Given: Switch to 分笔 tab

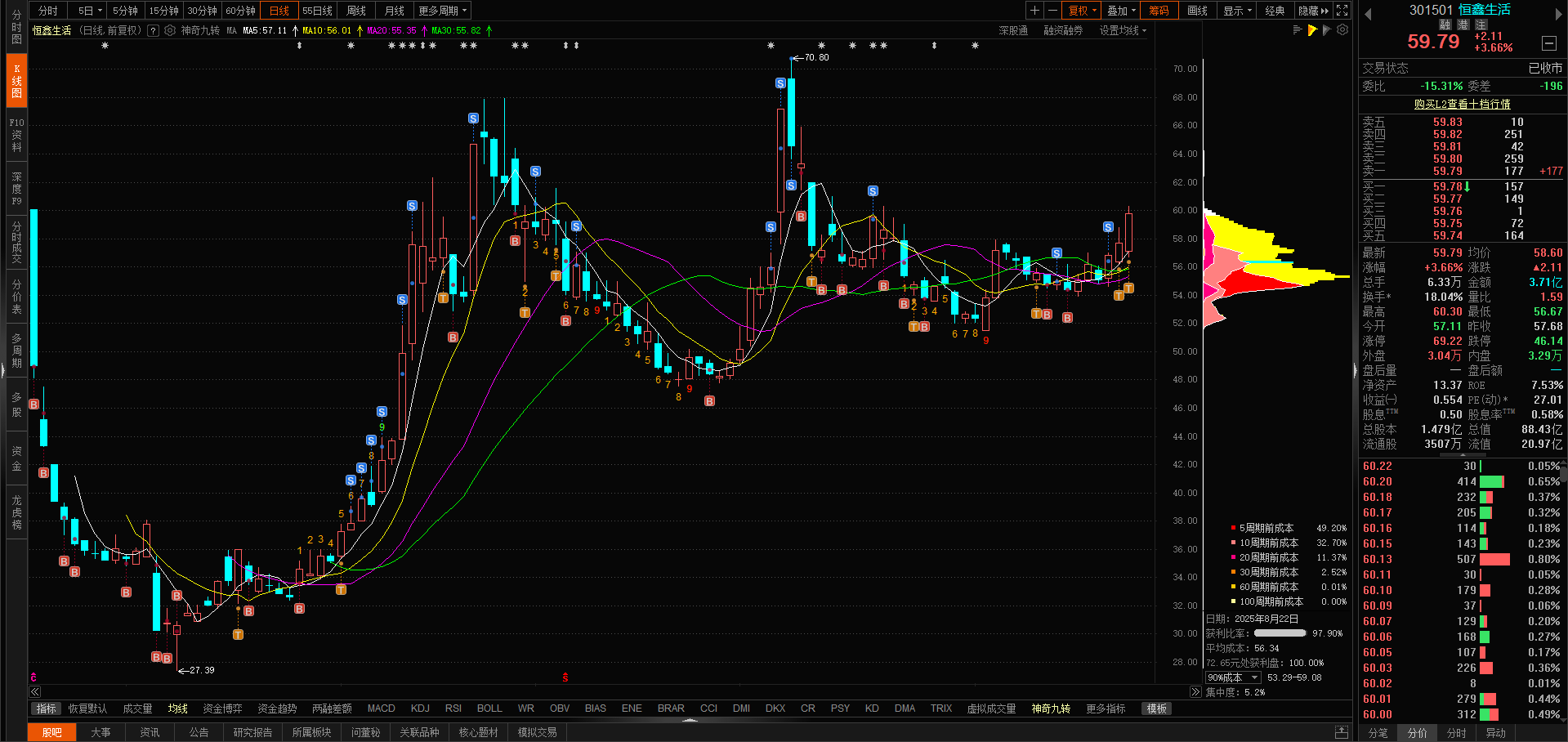Looking at the screenshot, I should pyautogui.click(x=1378, y=733).
